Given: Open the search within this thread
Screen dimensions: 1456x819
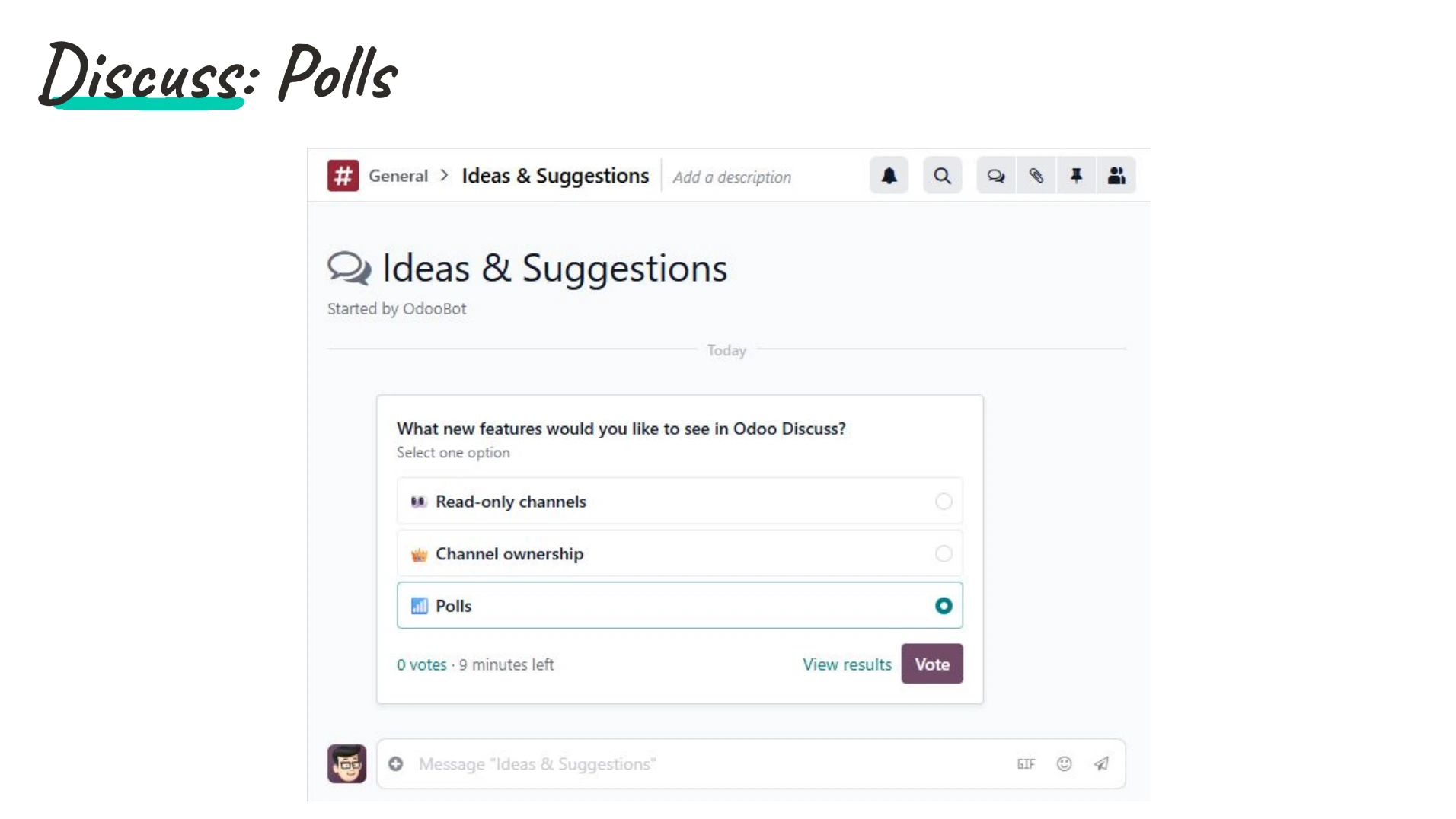Looking at the screenshot, I should click(x=943, y=175).
